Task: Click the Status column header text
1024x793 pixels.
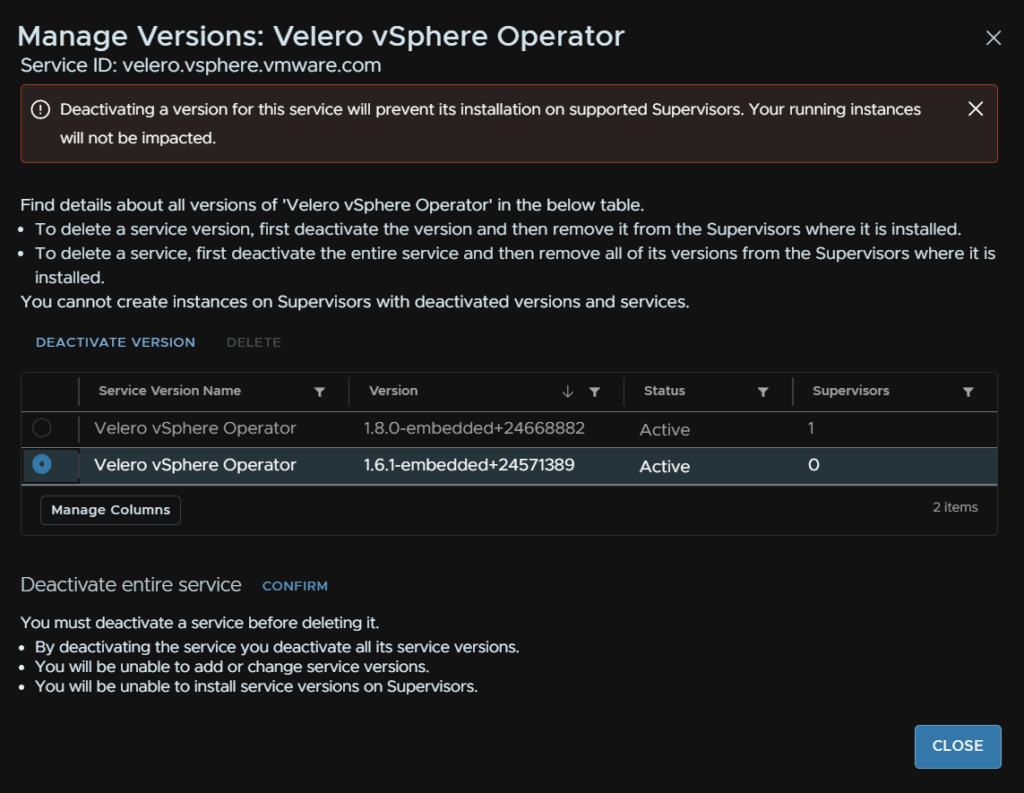Action: click(x=664, y=391)
